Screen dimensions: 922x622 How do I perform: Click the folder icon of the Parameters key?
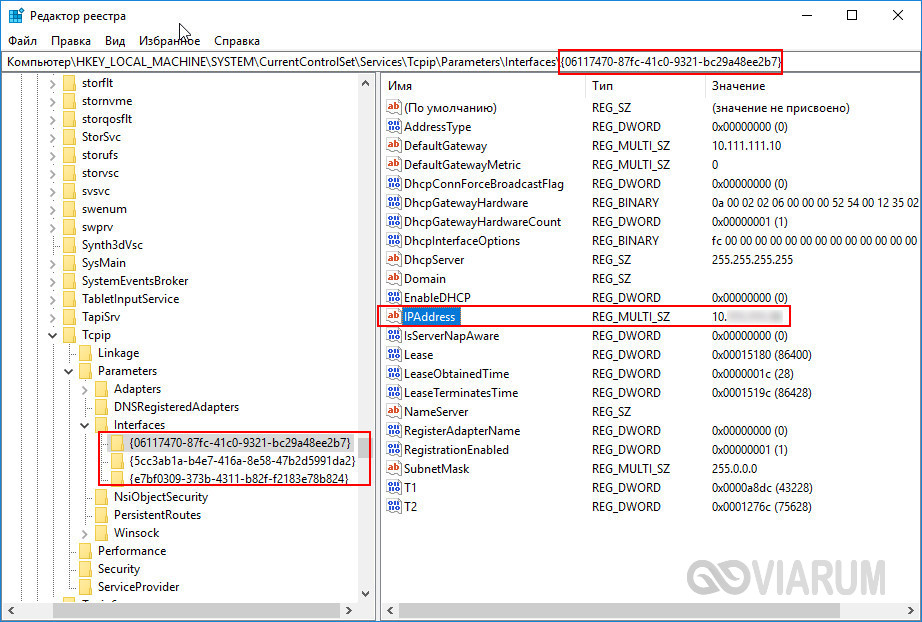(85, 370)
